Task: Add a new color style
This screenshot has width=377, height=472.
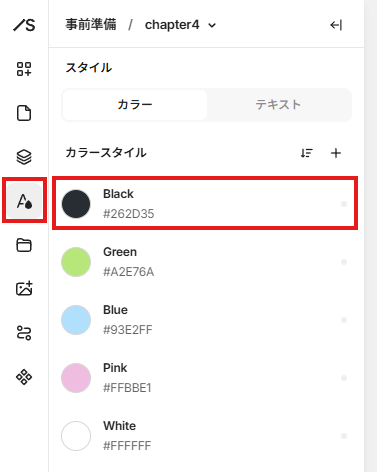Action: [336, 153]
